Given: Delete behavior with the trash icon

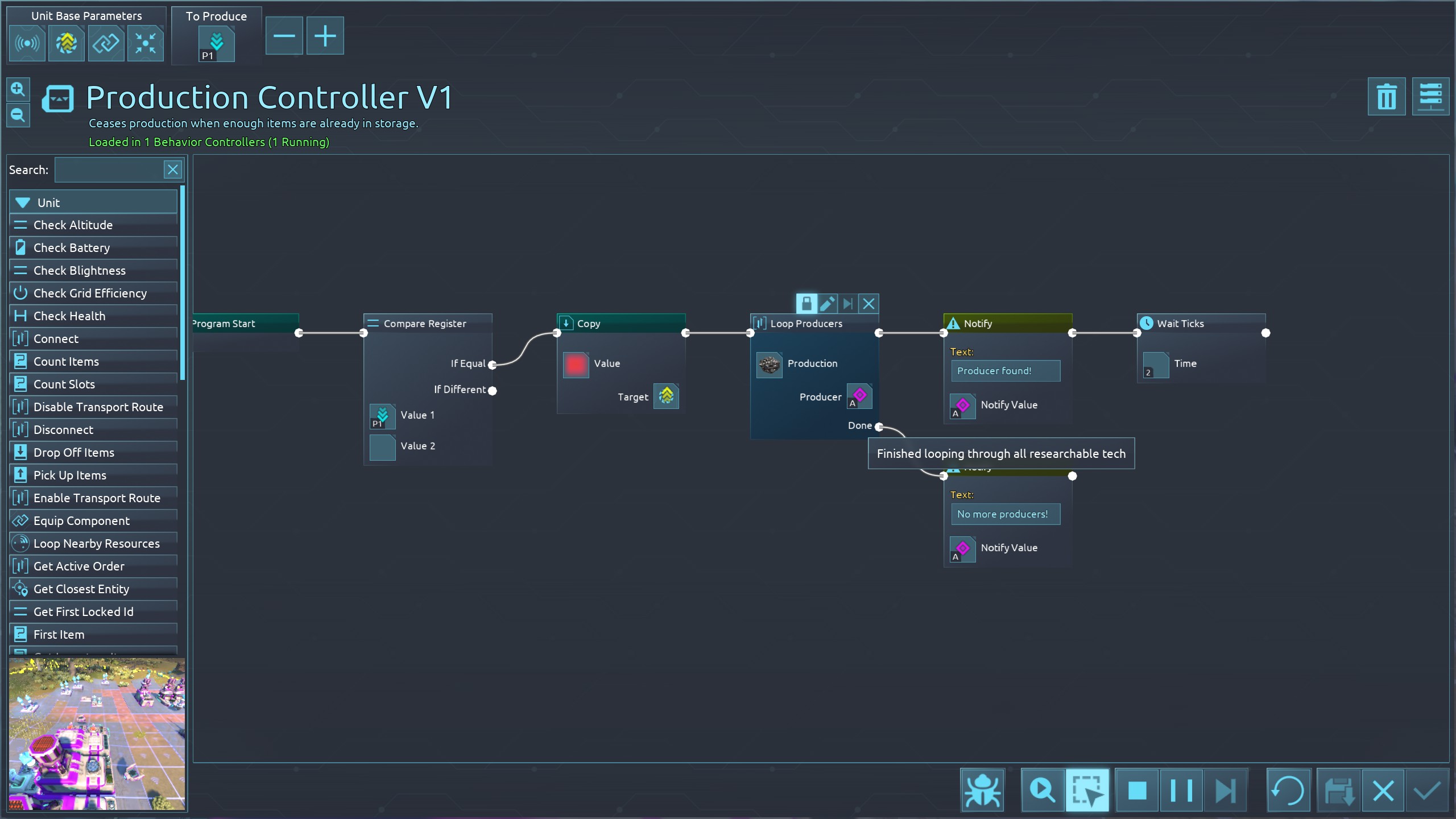Looking at the screenshot, I should 1386,96.
